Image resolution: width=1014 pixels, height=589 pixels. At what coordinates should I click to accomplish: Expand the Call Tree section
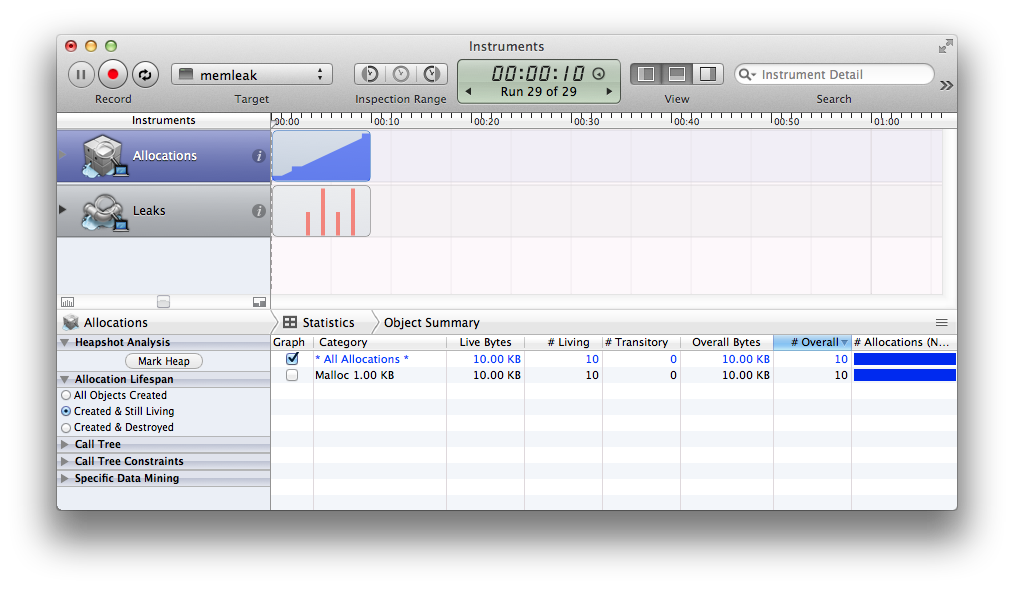pos(65,444)
